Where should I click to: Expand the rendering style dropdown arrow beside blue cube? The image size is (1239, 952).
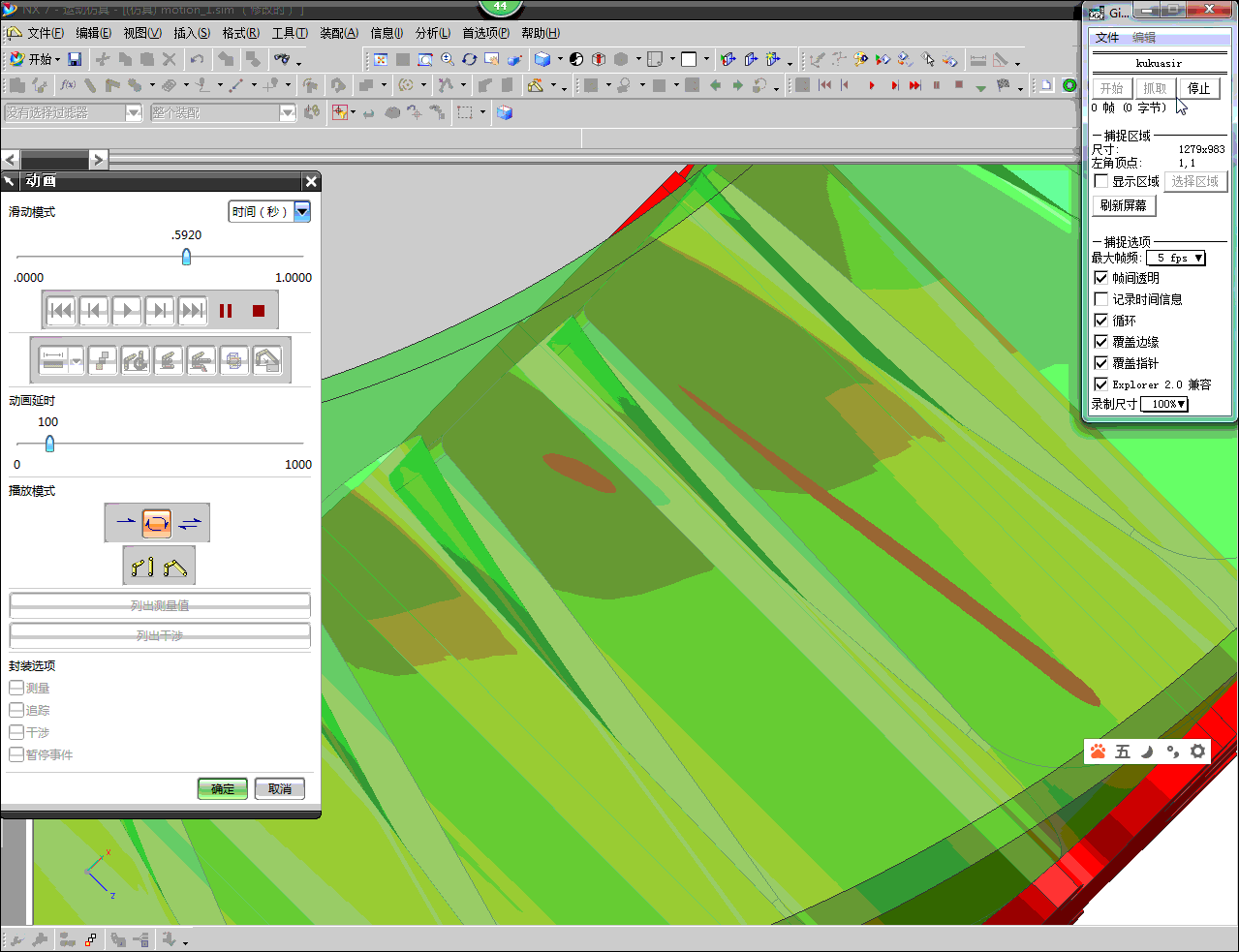(x=560, y=59)
